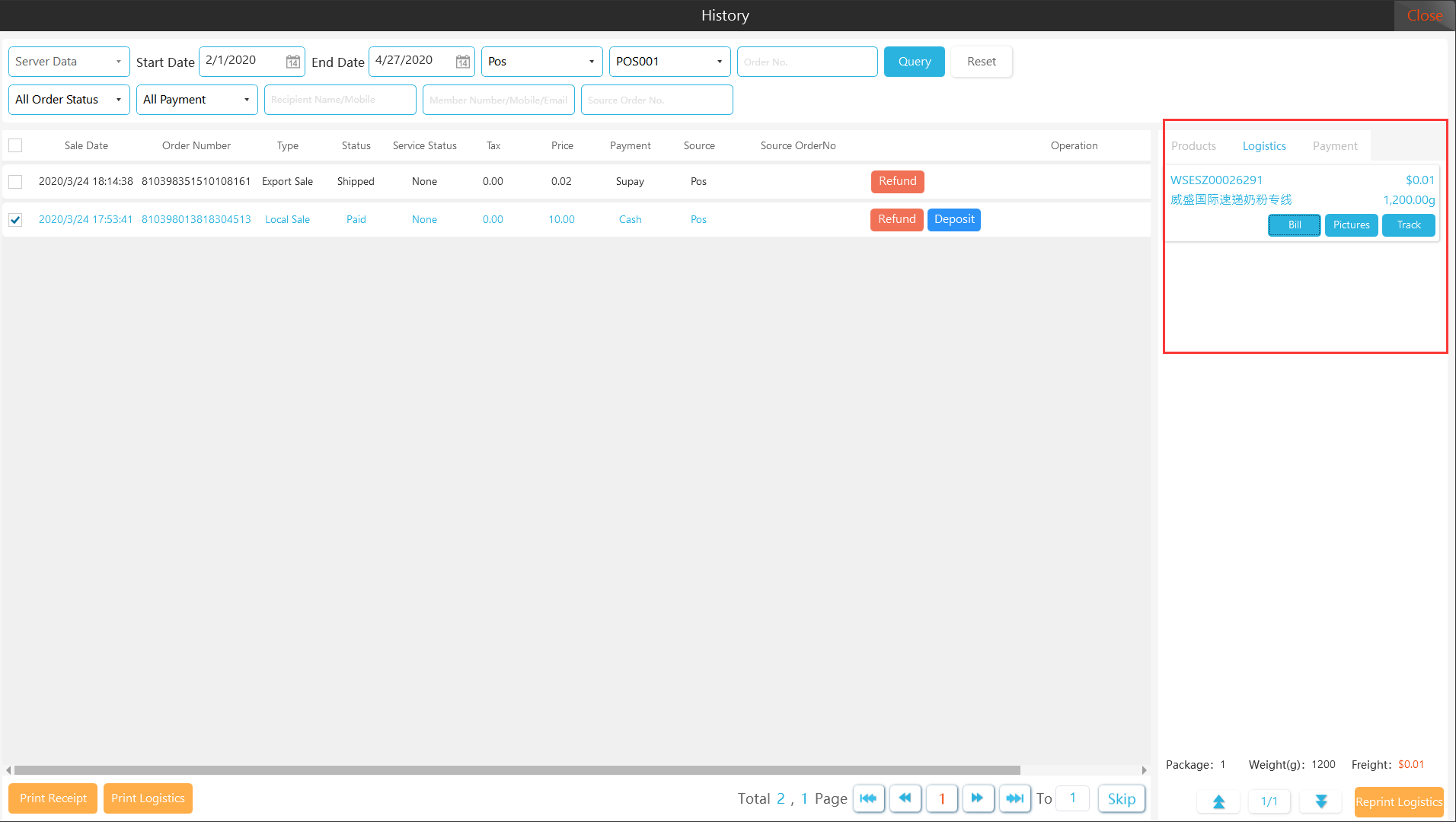Expand the All Payment dropdown
Viewport: 1456px width, 822px height.
click(196, 100)
